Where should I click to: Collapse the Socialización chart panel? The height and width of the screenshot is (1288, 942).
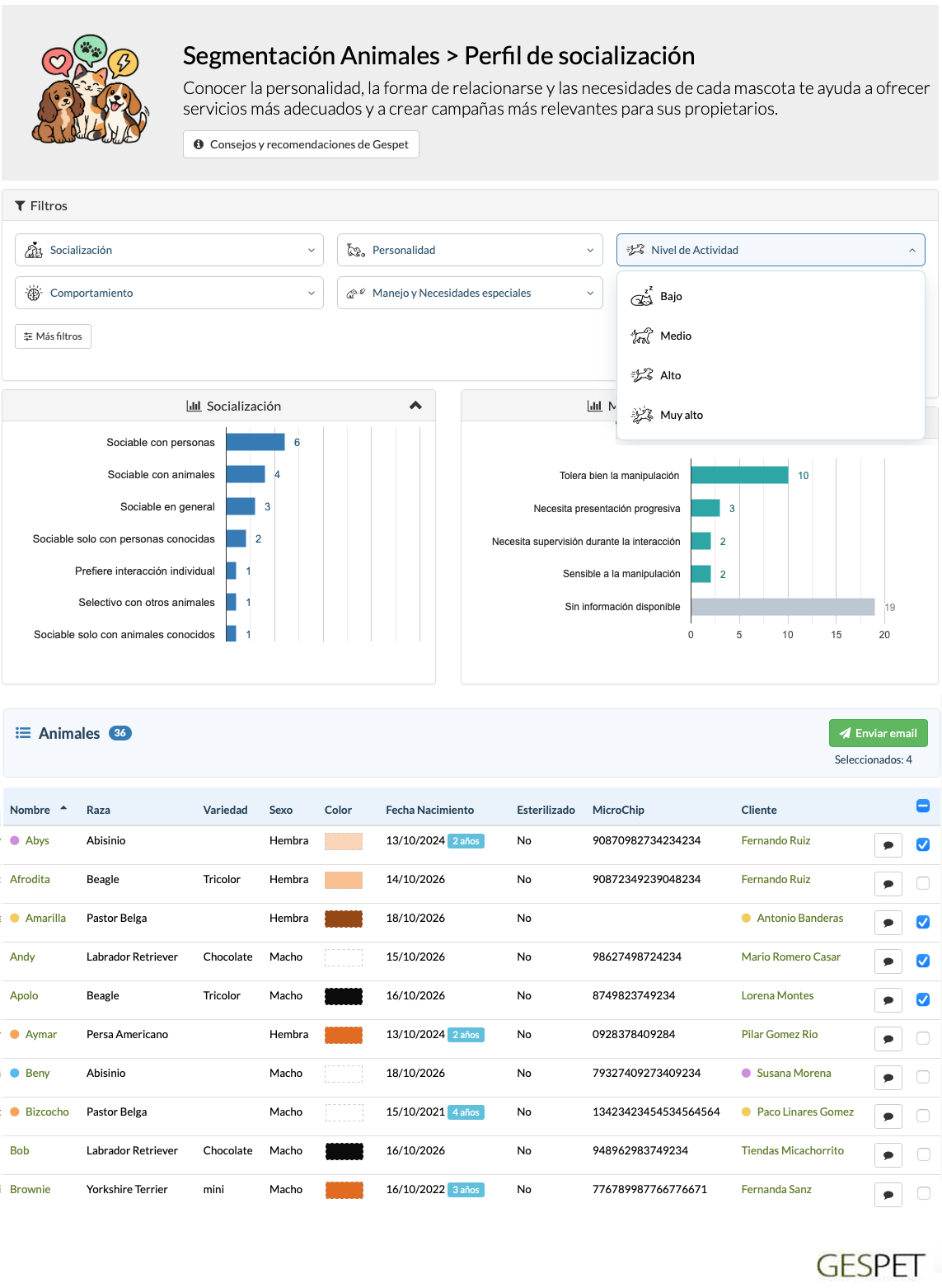coord(415,406)
